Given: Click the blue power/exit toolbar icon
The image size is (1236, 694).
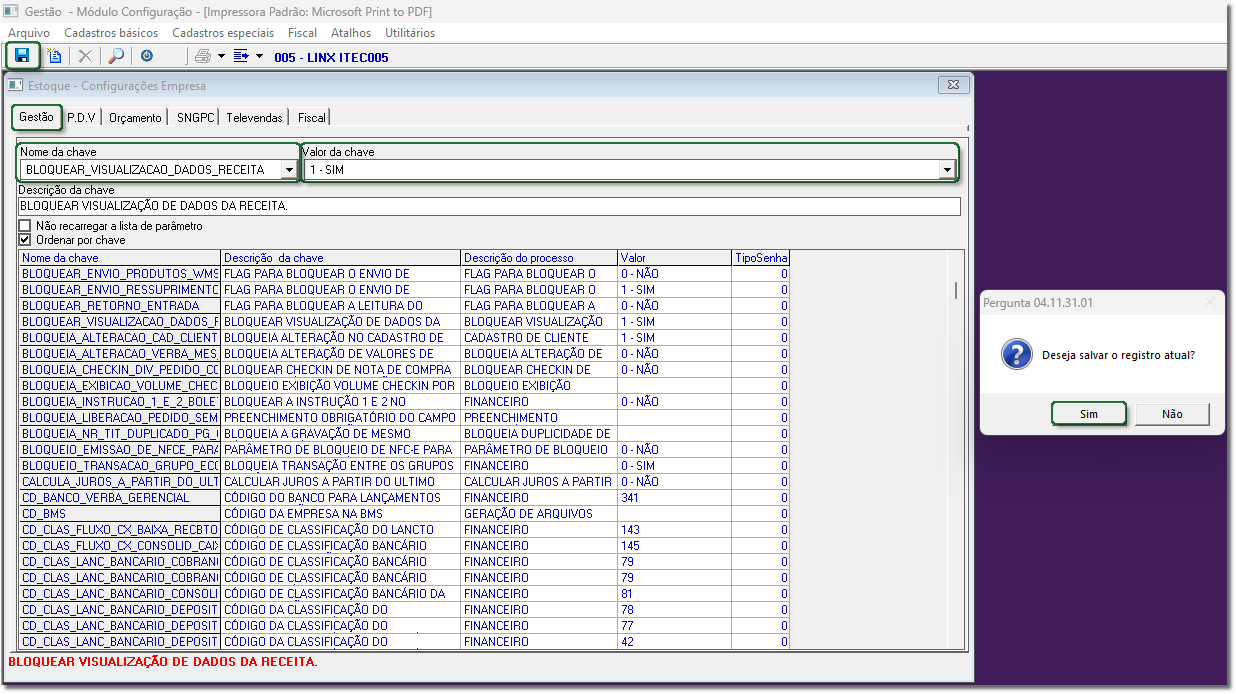Looking at the screenshot, I should (147, 56).
